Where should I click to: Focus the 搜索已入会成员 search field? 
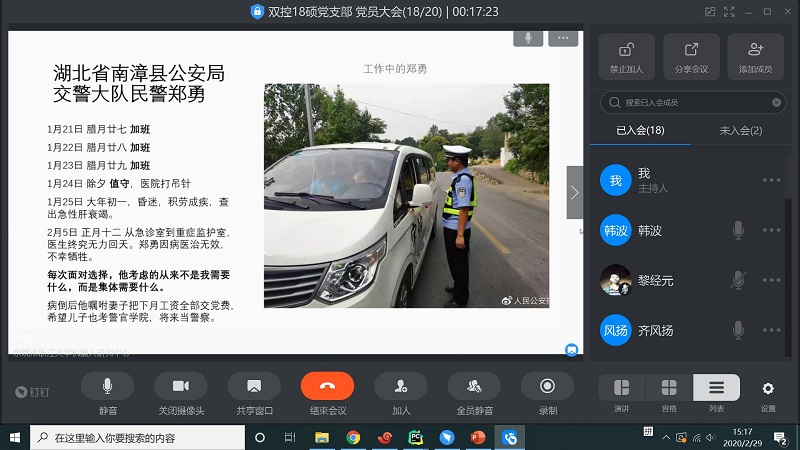693,103
